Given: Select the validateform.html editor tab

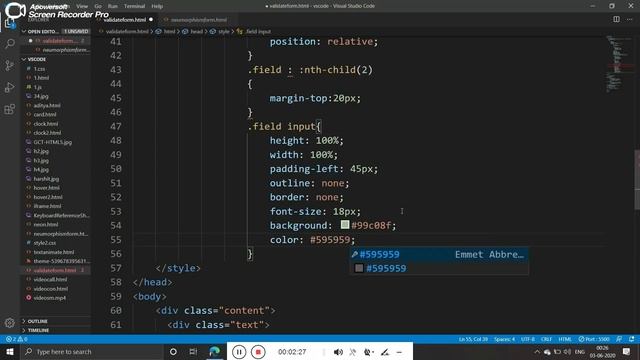Looking at the screenshot, I should [x=125, y=20].
